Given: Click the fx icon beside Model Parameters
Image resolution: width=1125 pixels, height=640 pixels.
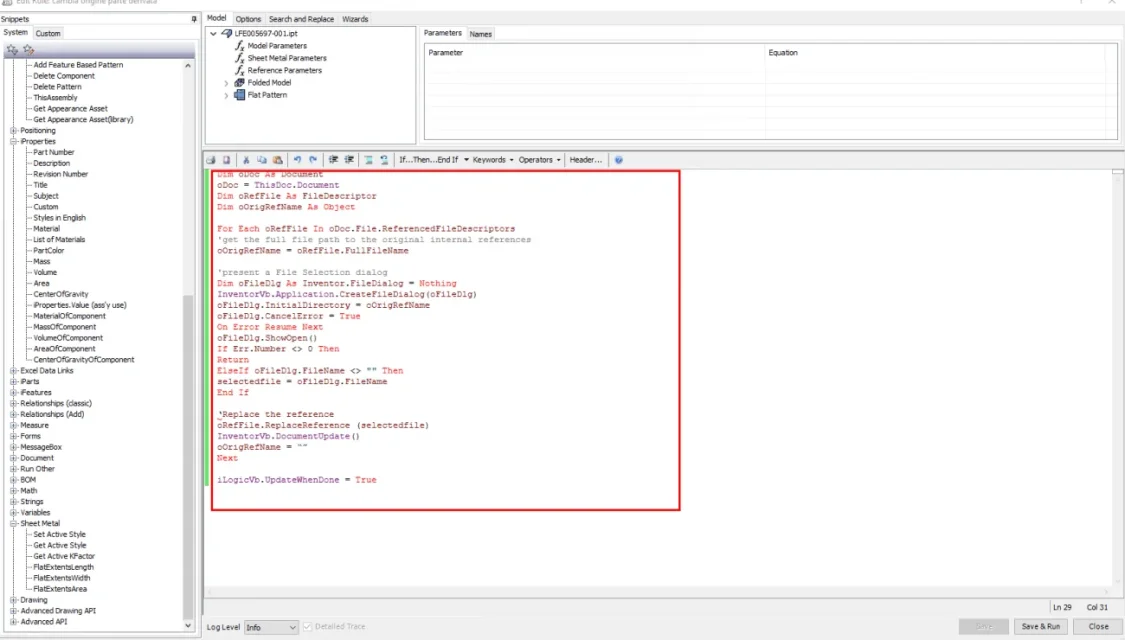Looking at the screenshot, I should [240, 46].
